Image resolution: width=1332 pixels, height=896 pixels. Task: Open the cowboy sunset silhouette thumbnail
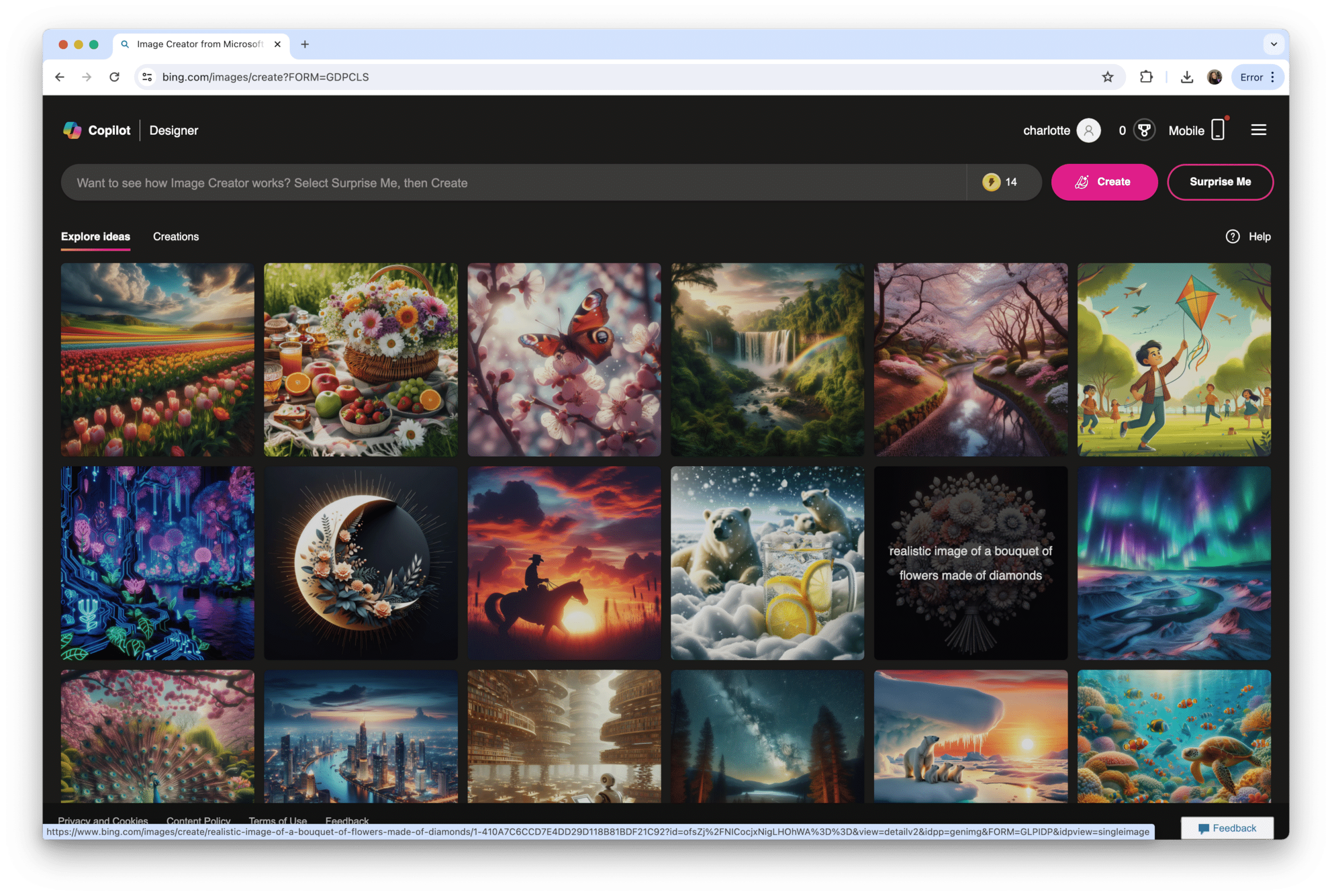pos(564,564)
